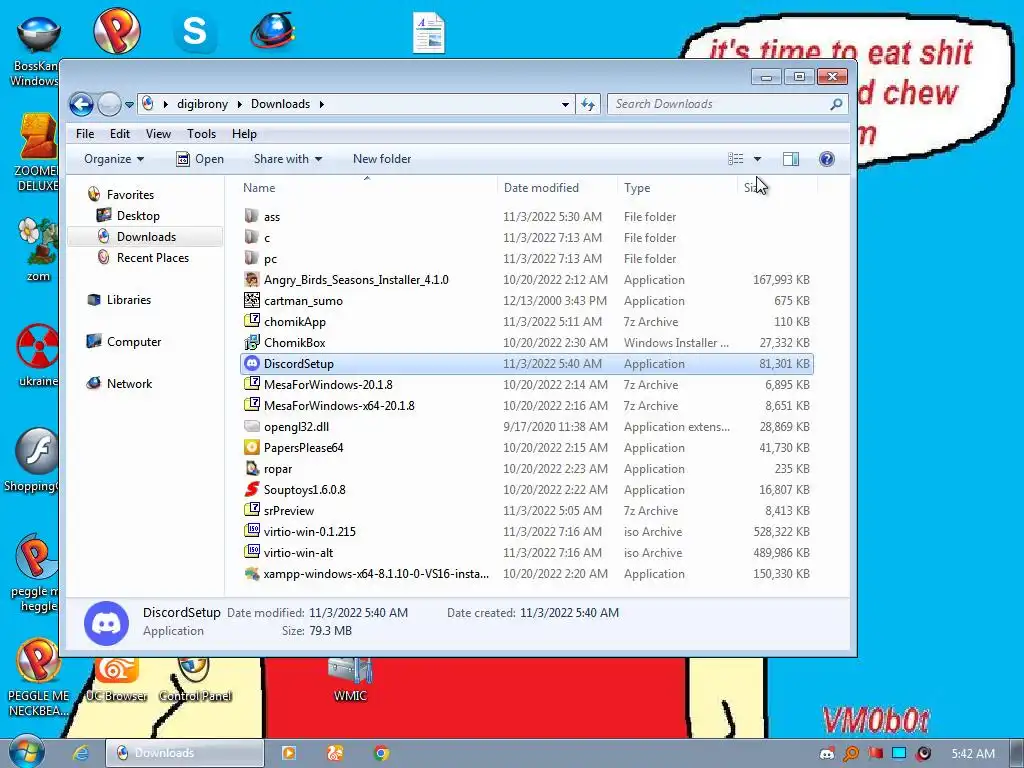Click the digibrony breadcrumb segment
Viewport: 1024px width, 768px height.
click(202, 104)
